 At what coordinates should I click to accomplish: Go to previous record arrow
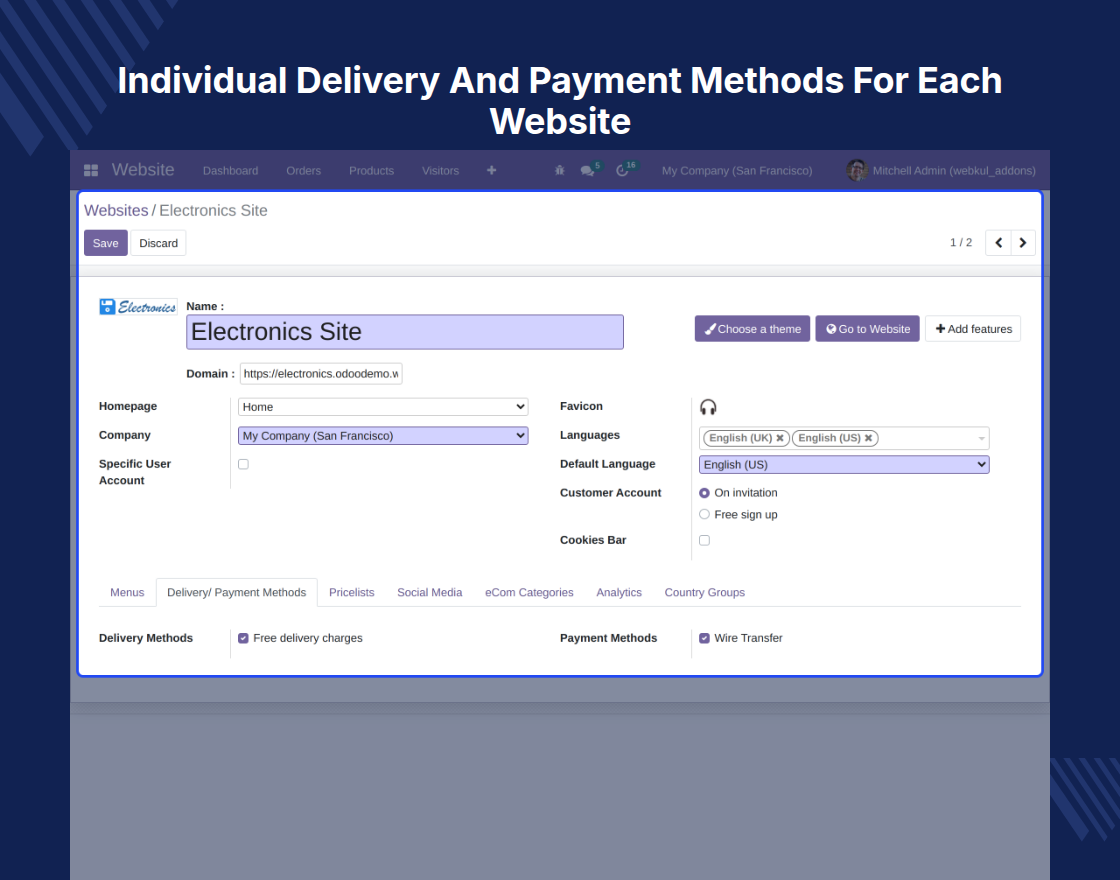coord(999,243)
